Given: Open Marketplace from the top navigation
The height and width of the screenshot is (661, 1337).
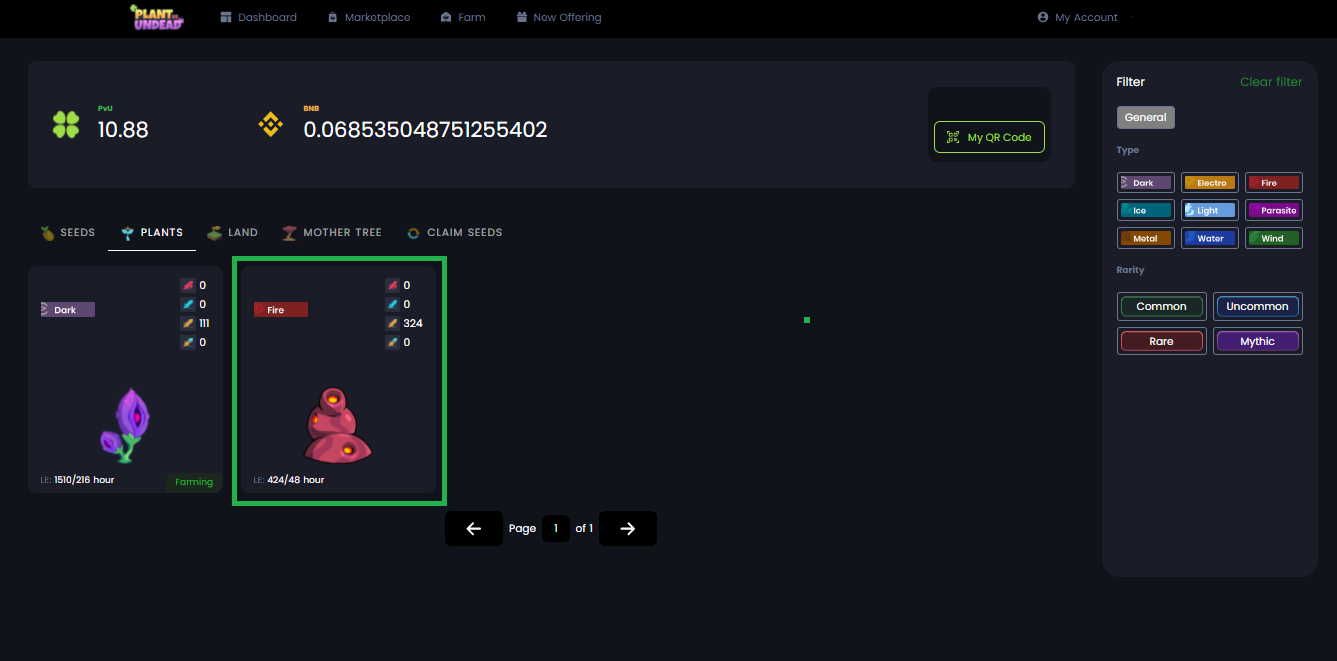Looking at the screenshot, I should click(368, 17).
